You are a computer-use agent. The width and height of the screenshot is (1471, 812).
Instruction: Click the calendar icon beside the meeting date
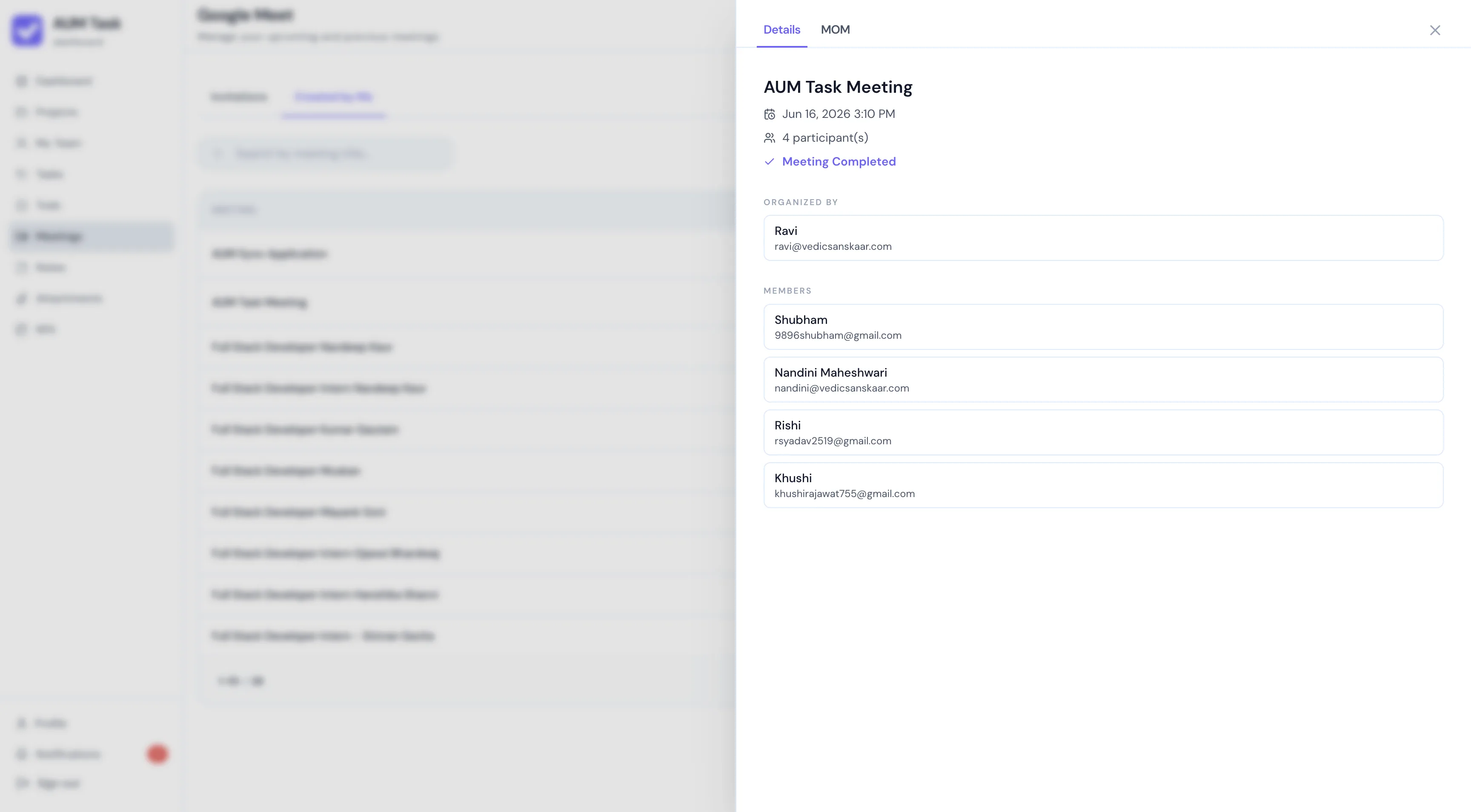(769, 114)
